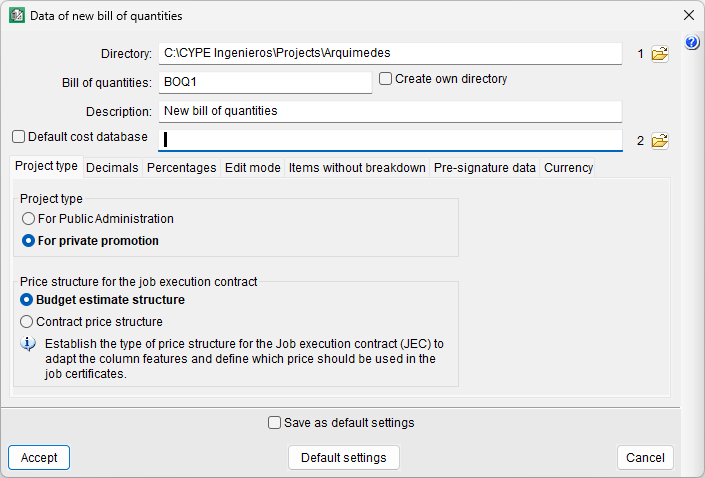
Task: Open cost database folder browse icon
Action: [659, 141]
